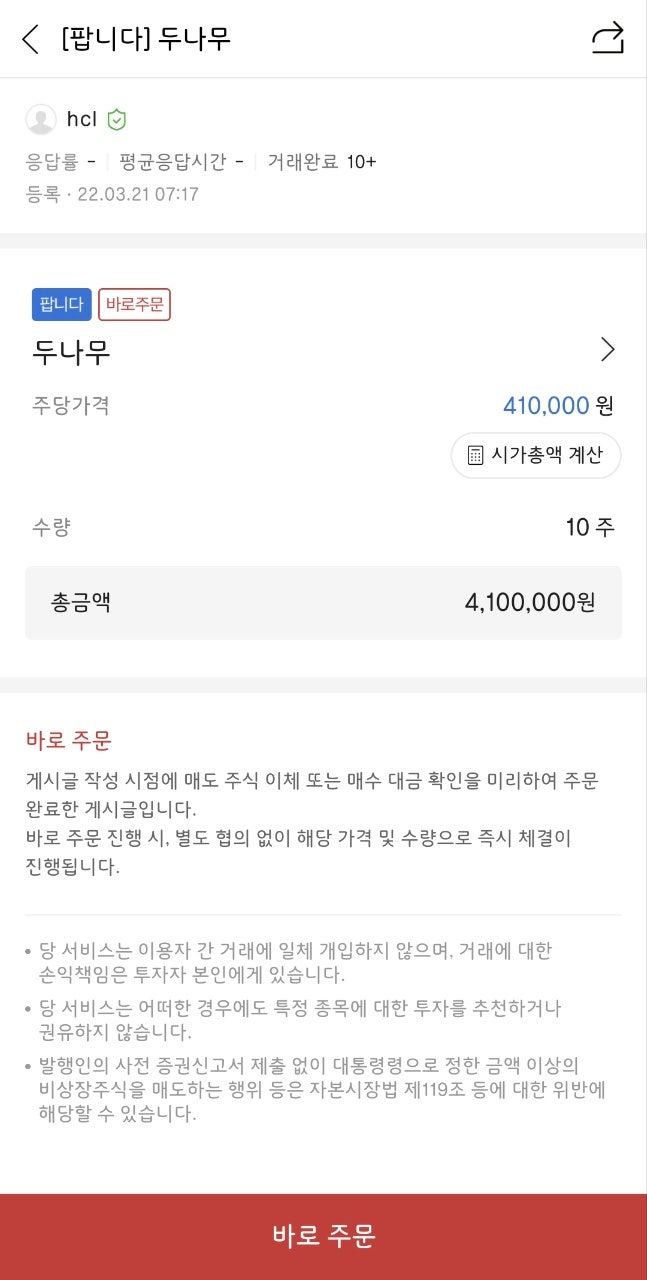
Task: Select the 거래완료 10+ stat
Action: pos(318,160)
